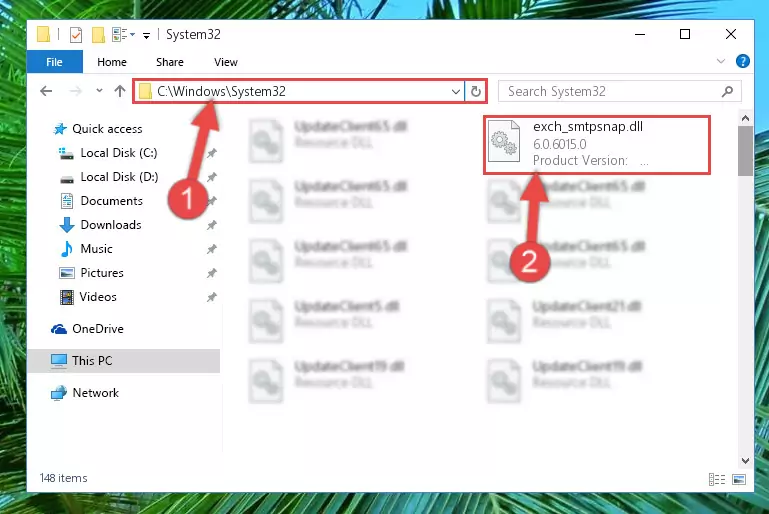
Task: Click the Search System32 field
Action: [x=619, y=91]
